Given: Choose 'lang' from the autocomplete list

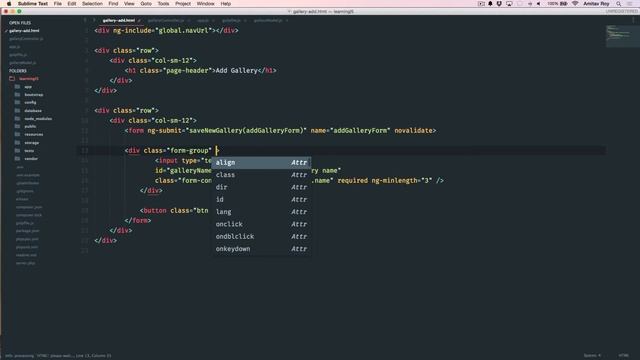Looking at the screenshot, I should 261,211.
